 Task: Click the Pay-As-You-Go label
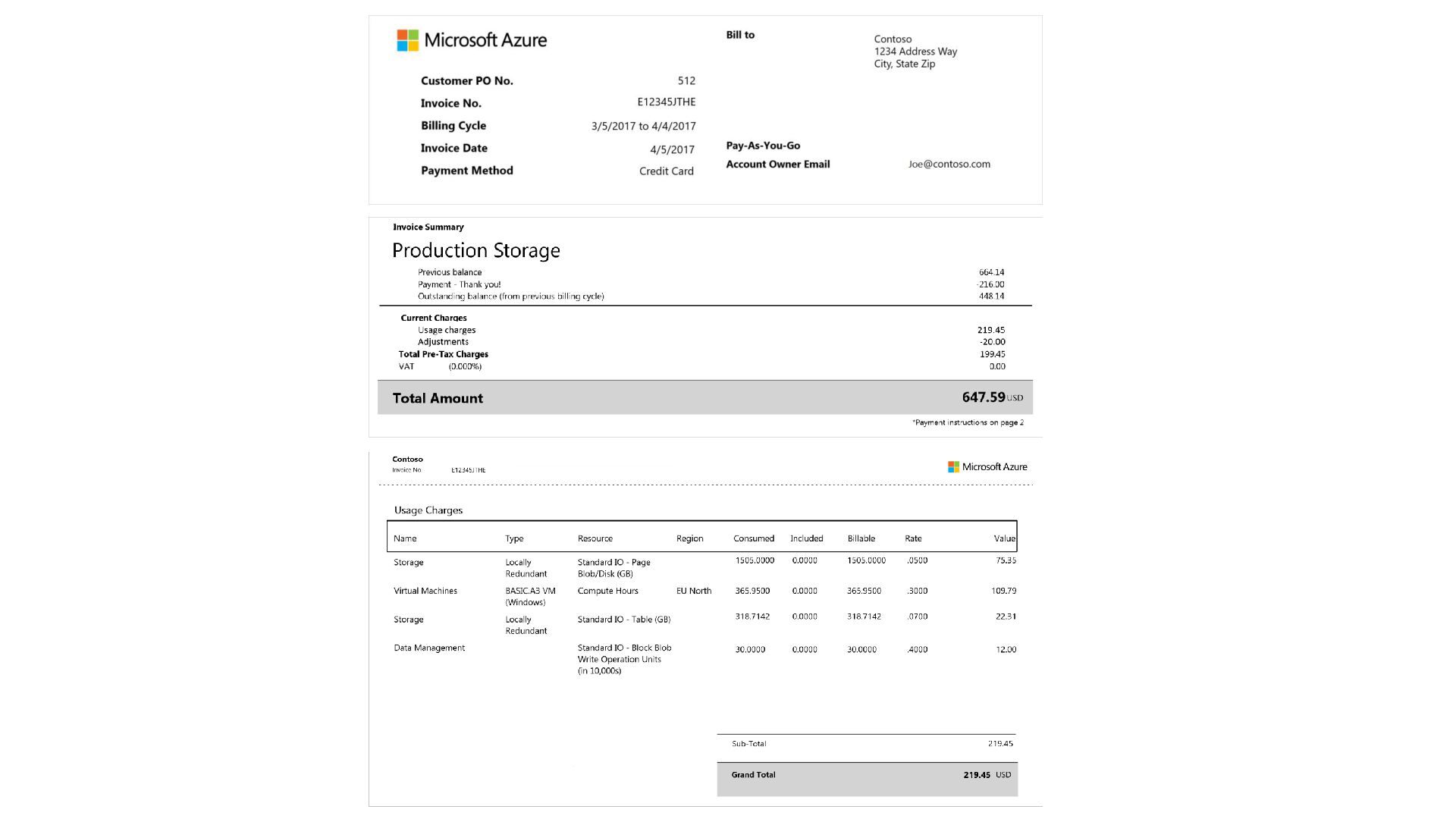763,146
